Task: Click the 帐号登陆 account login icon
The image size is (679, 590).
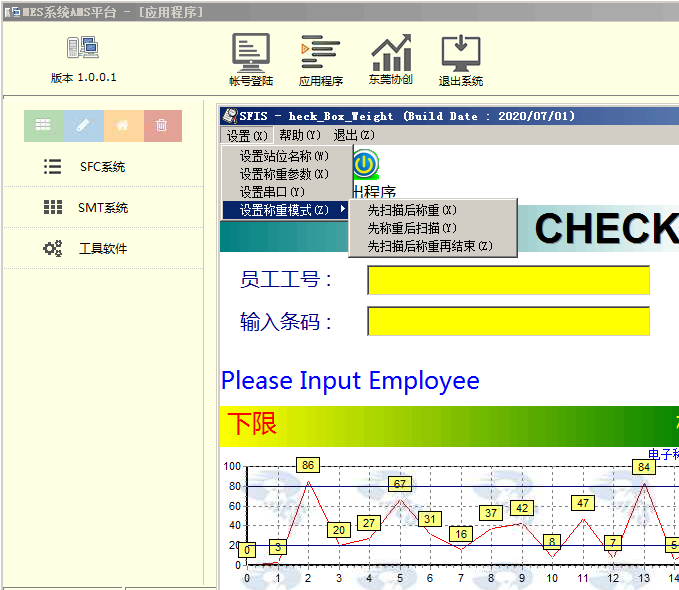Action: pos(250,58)
